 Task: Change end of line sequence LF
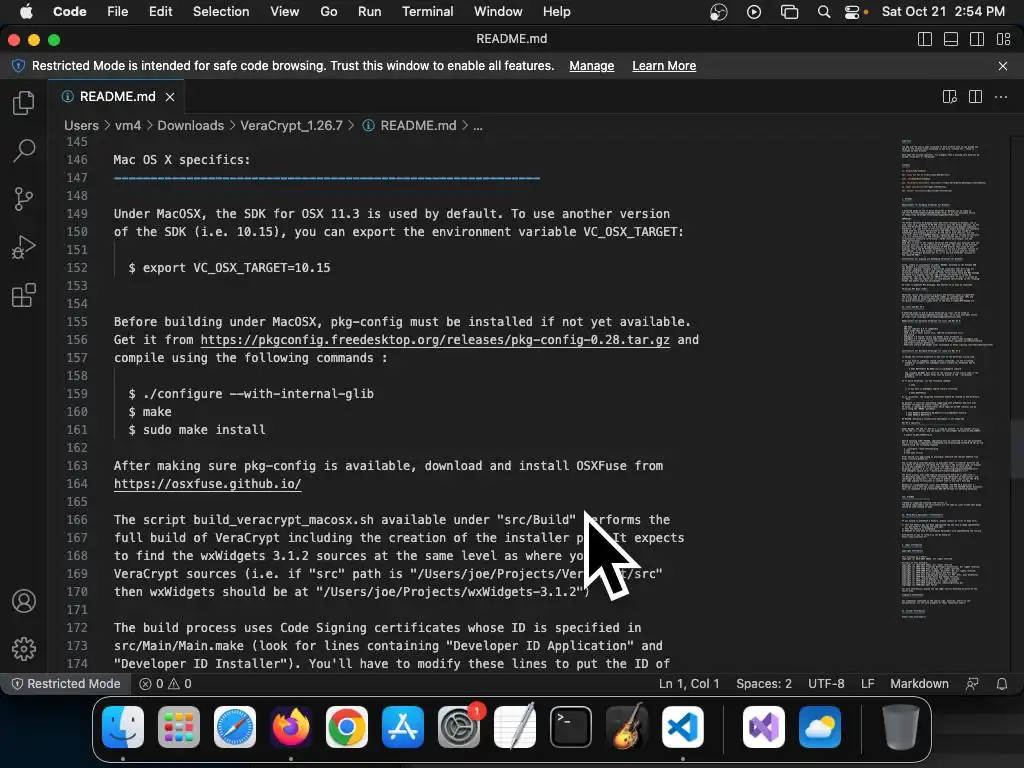click(867, 684)
